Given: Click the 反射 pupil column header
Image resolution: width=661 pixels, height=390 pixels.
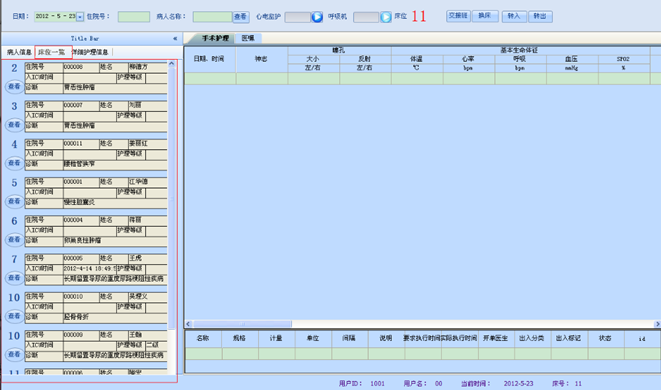Looking at the screenshot, I should [365, 59].
